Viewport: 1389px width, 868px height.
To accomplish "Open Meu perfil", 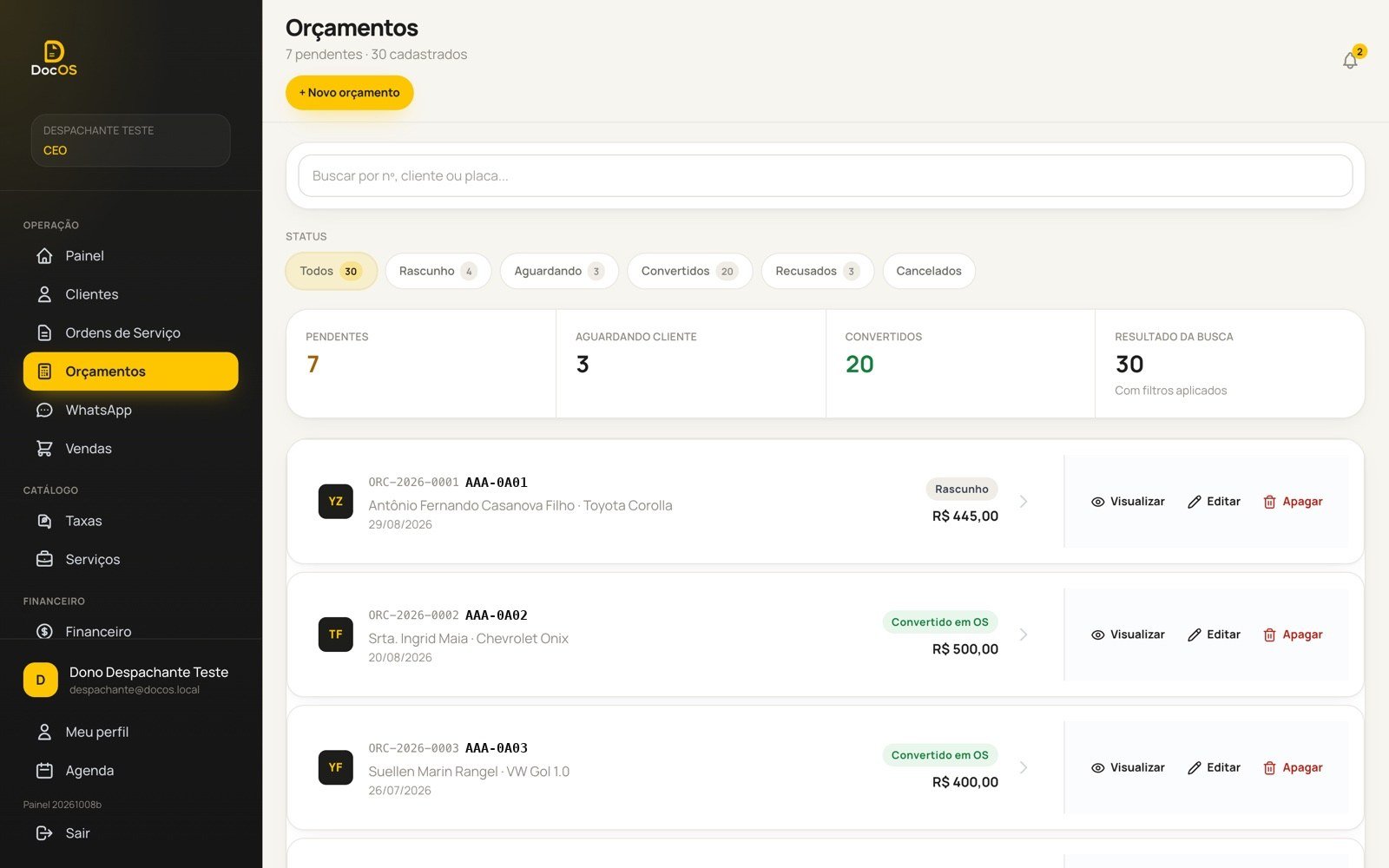I will click(130, 732).
